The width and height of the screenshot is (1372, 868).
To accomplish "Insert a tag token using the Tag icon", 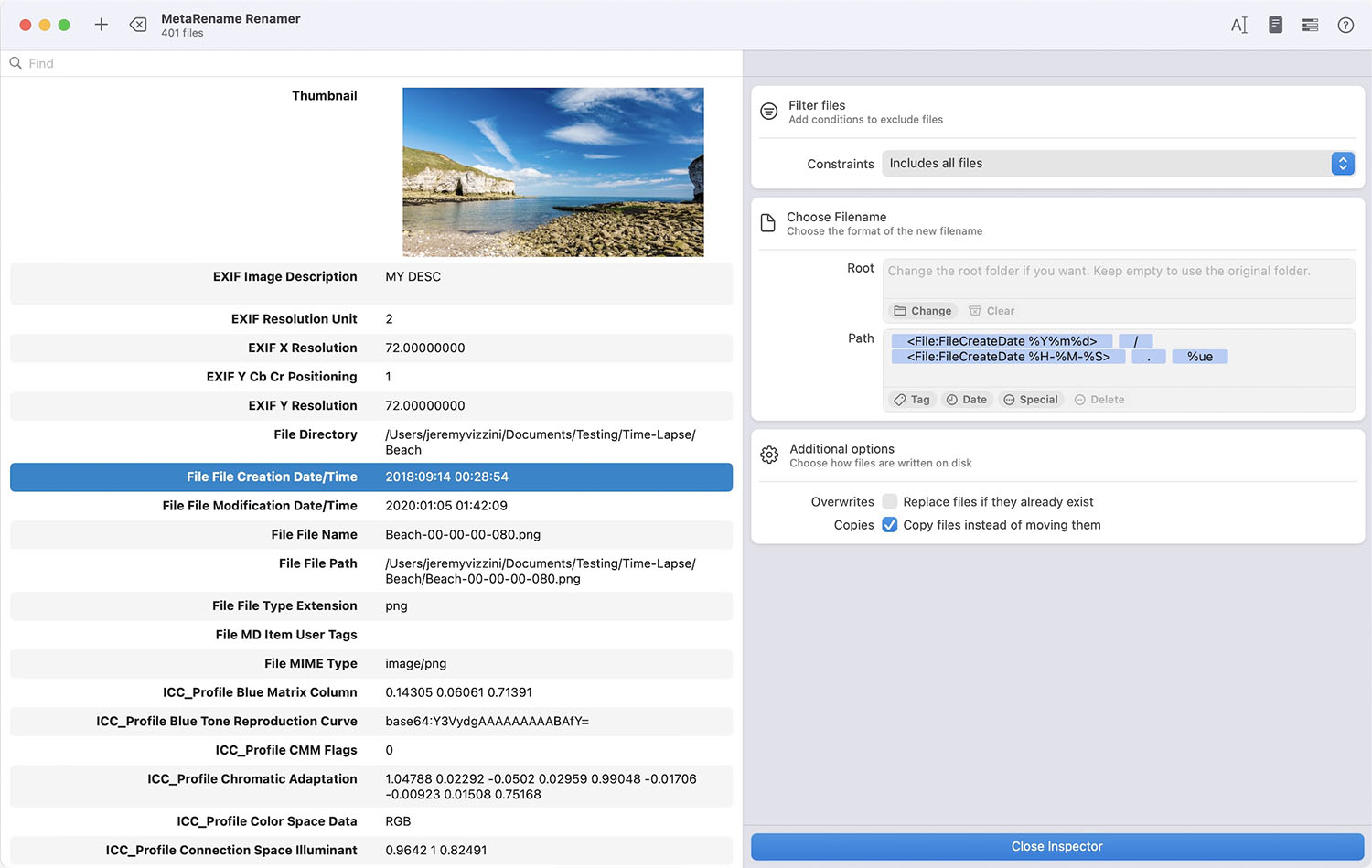I will point(912,399).
